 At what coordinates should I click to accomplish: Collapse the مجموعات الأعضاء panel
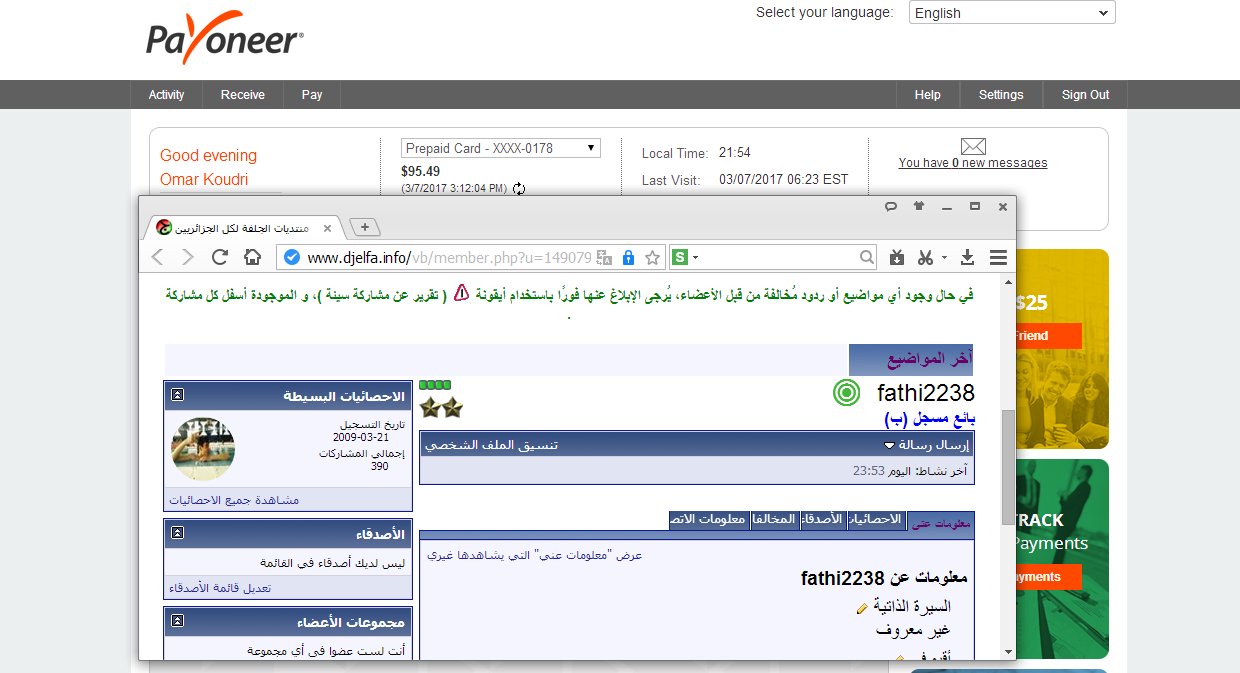point(176,621)
